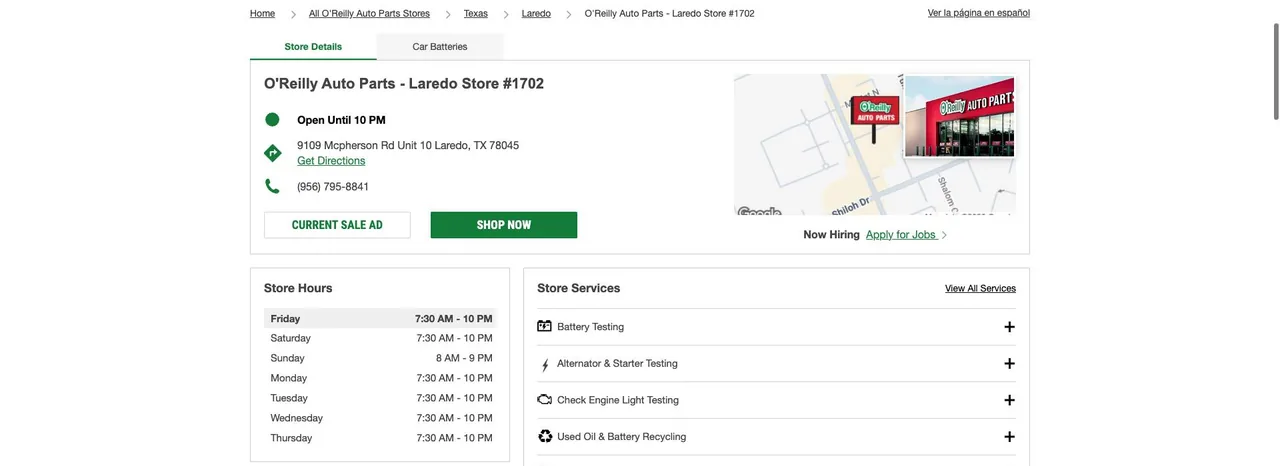The height and width of the screenshot is (466, 1280).
Task: Expand Alternator & Starter Testing details
Action: point(1009,364)
